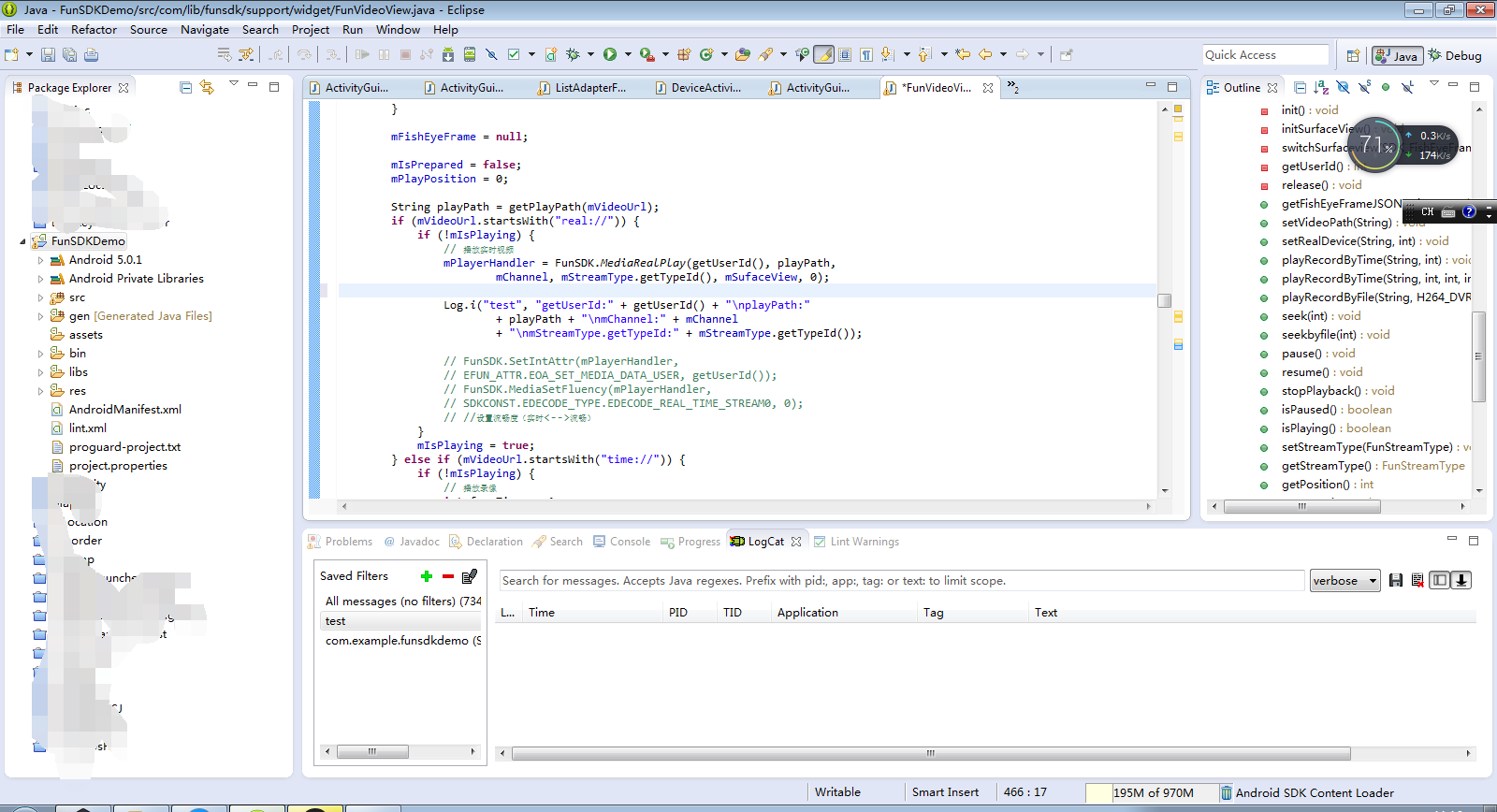
Task: Open the Android Virtual Device Manager
Action: point(470,55)
